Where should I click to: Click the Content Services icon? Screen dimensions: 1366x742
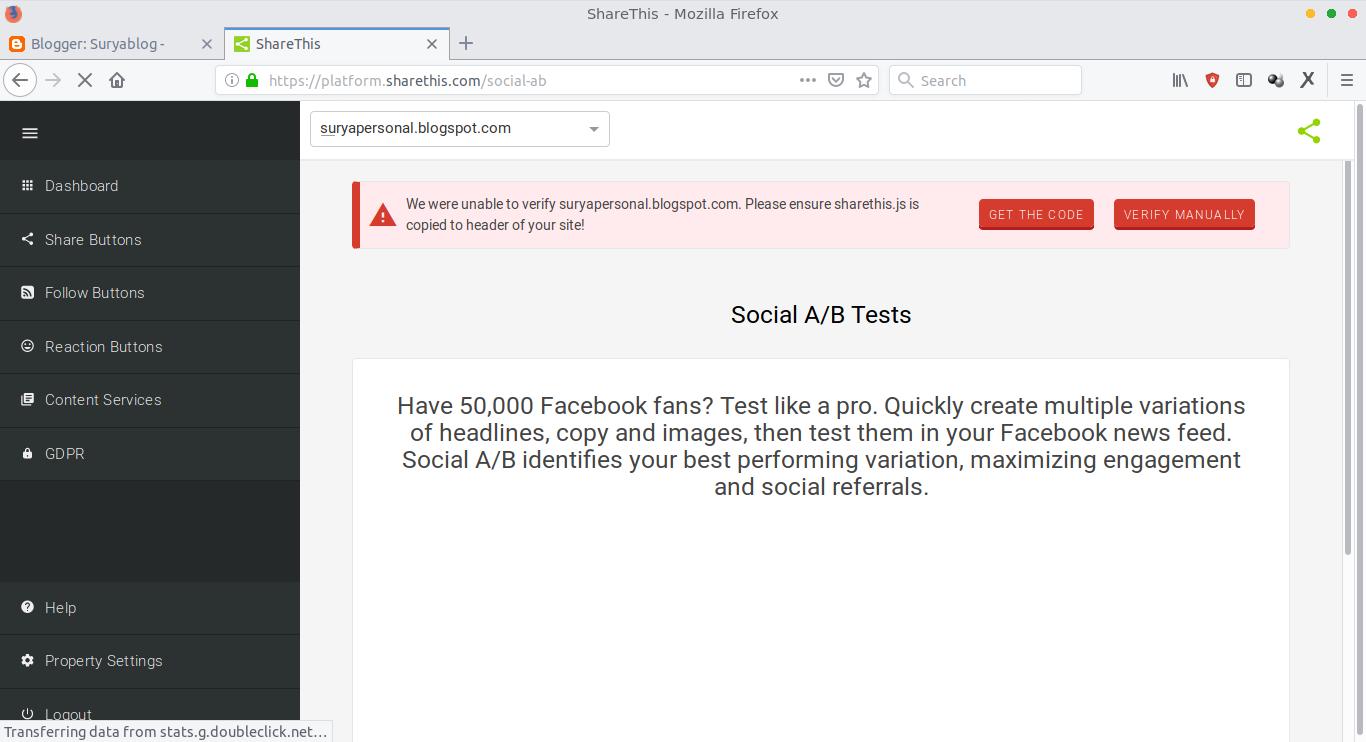pos(27,399)
